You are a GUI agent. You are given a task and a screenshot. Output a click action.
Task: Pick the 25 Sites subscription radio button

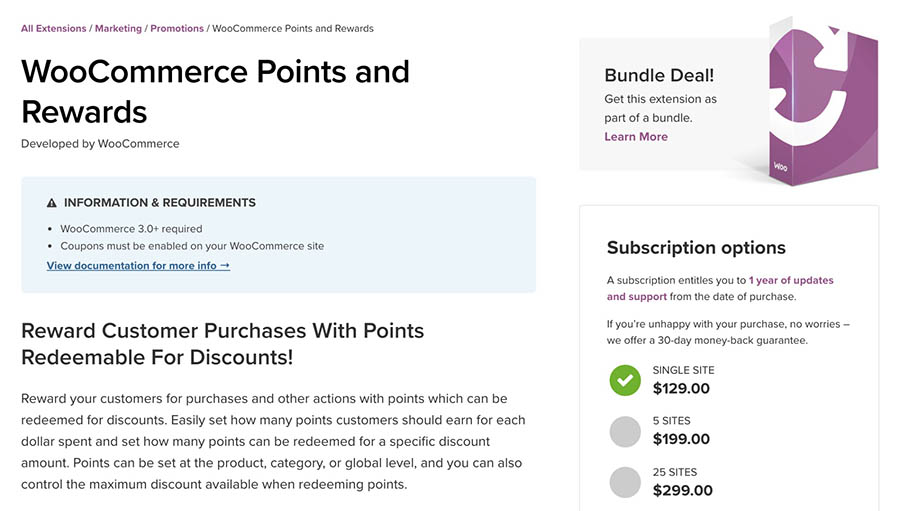coord(625,482)
